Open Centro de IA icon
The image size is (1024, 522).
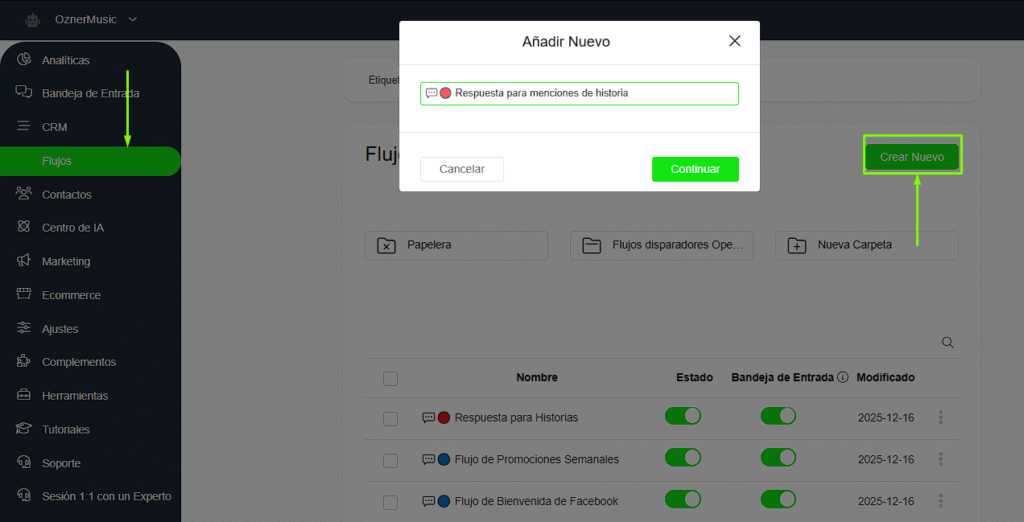[24, 228]
